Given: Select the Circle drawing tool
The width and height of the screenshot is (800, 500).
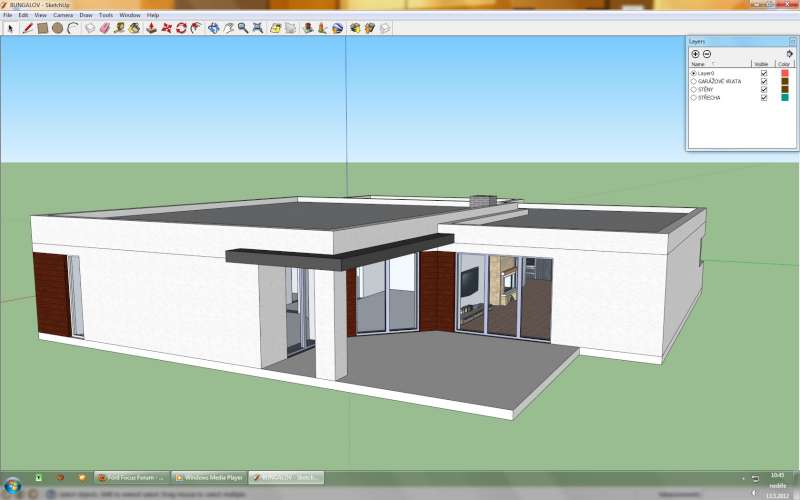Looking at the screenshot, I should coord(58,28).
